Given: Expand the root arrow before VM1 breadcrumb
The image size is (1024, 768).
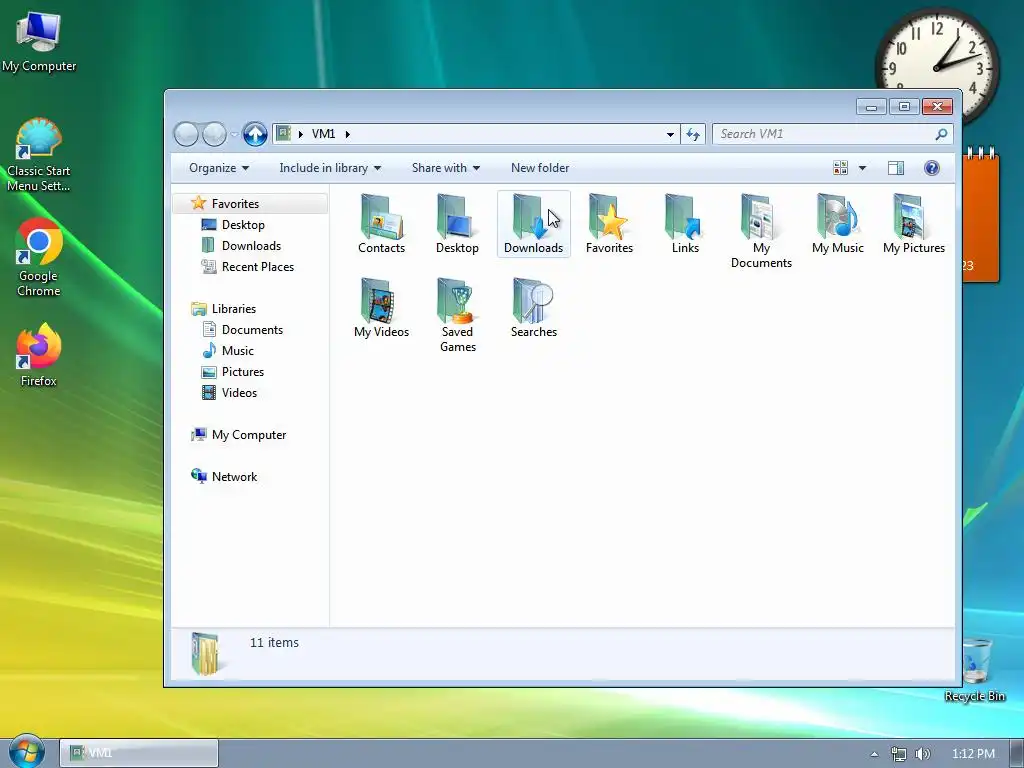Looking at the screenshot, I should pos(300,134).
